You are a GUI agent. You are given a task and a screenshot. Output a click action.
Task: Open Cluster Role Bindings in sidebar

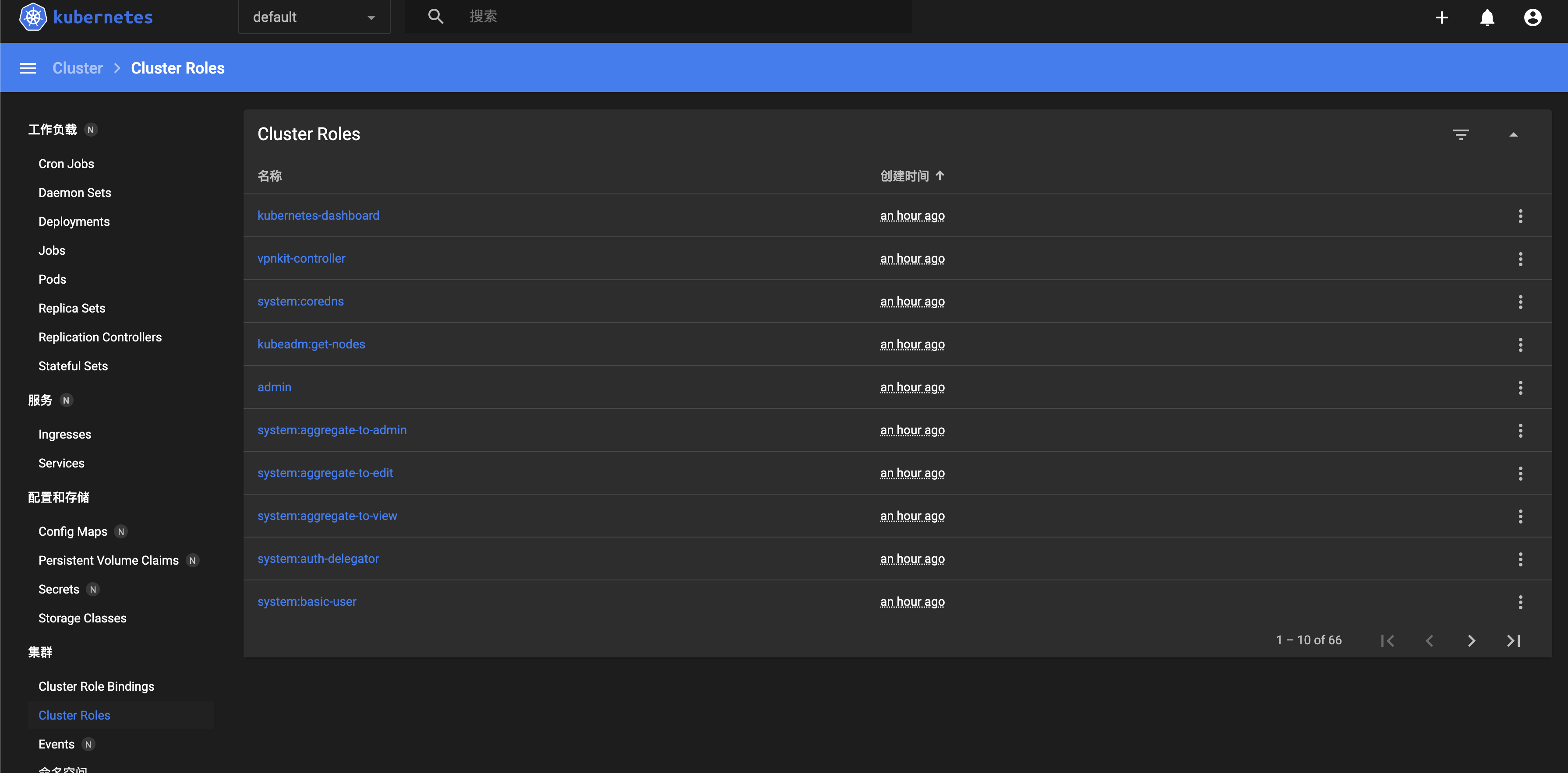97,687
